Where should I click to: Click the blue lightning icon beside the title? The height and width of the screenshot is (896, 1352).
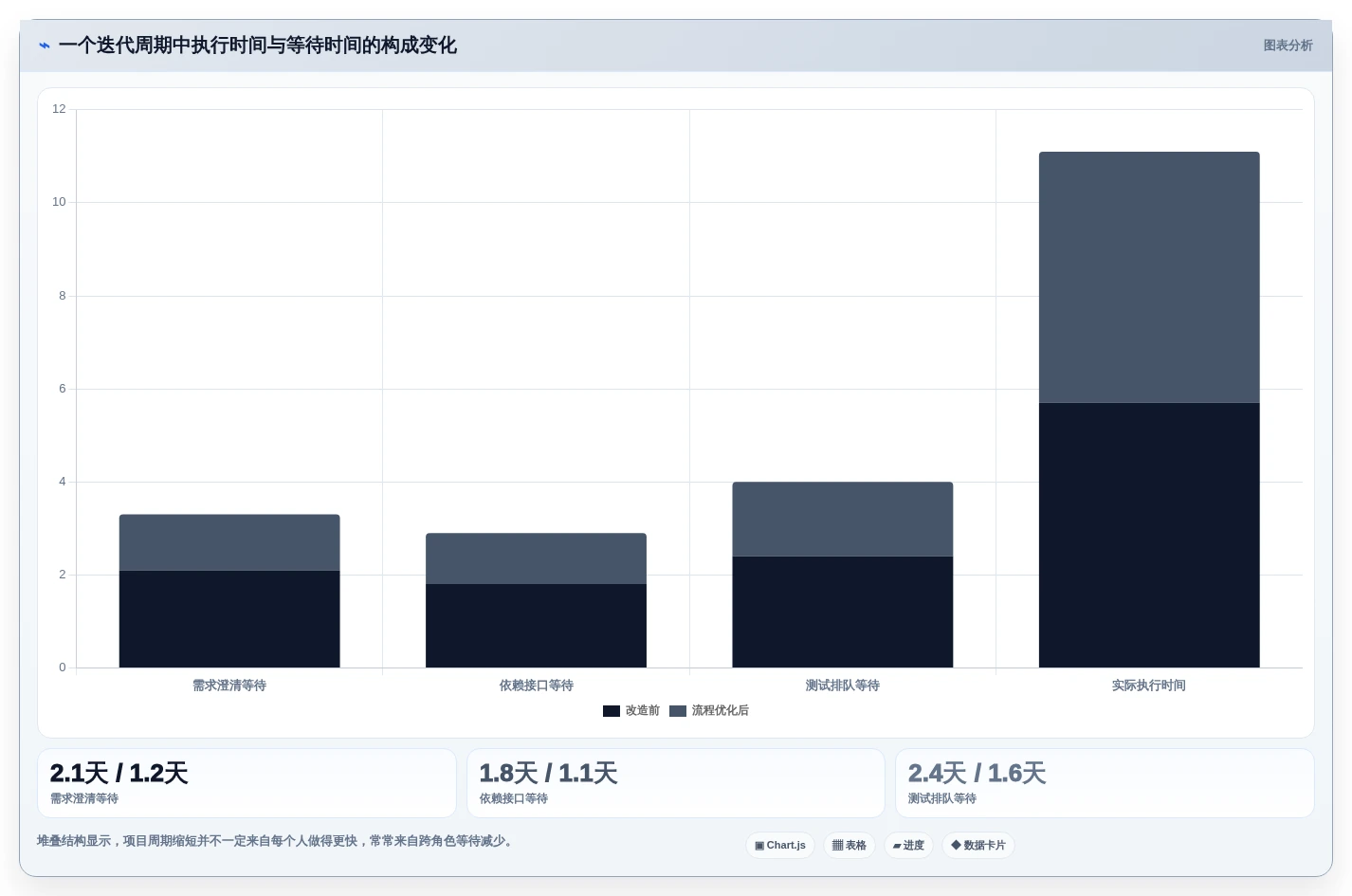coord(45,46)
